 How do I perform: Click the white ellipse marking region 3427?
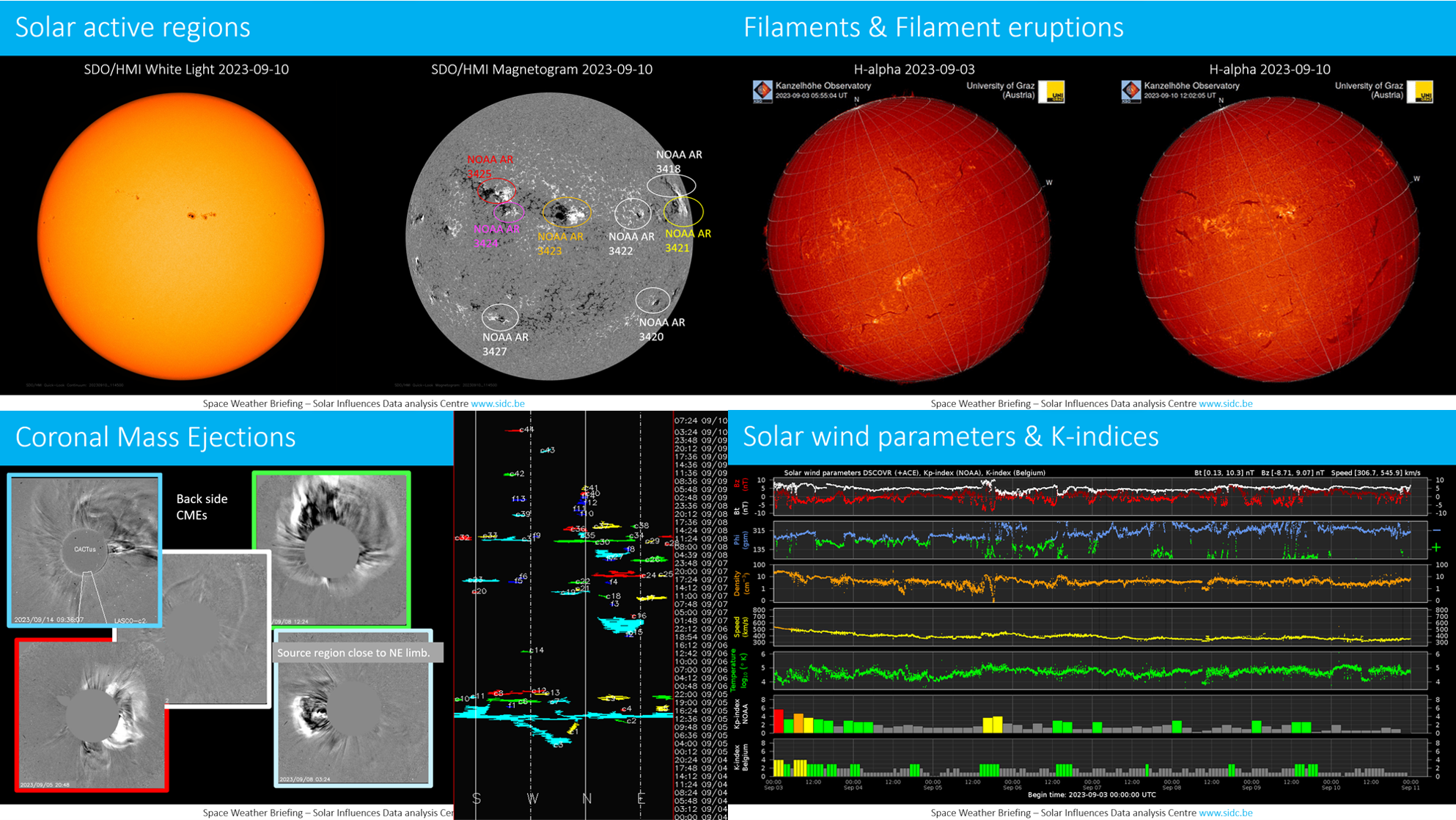tap(500, 317)
